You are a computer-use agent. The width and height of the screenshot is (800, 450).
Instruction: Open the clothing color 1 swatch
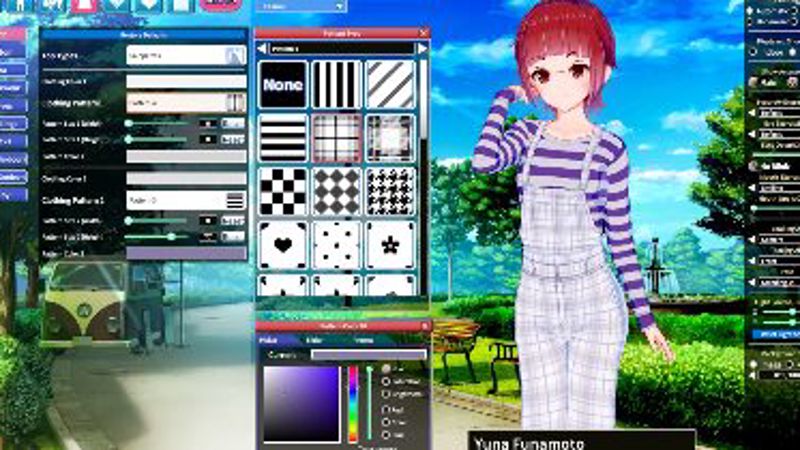pyautogui.click(x=186, y=81)
